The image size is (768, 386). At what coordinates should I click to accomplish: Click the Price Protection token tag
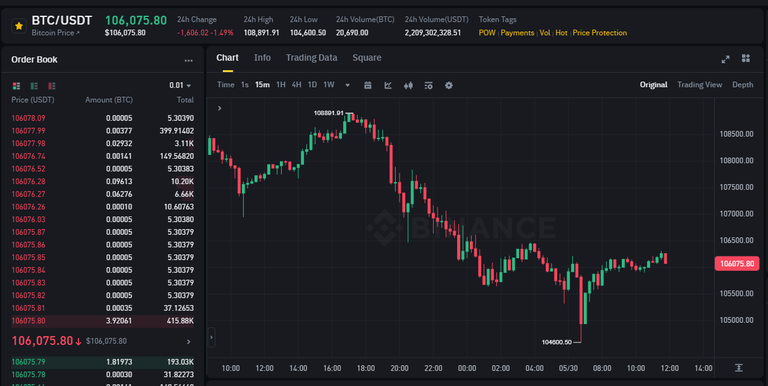(600, 33)
